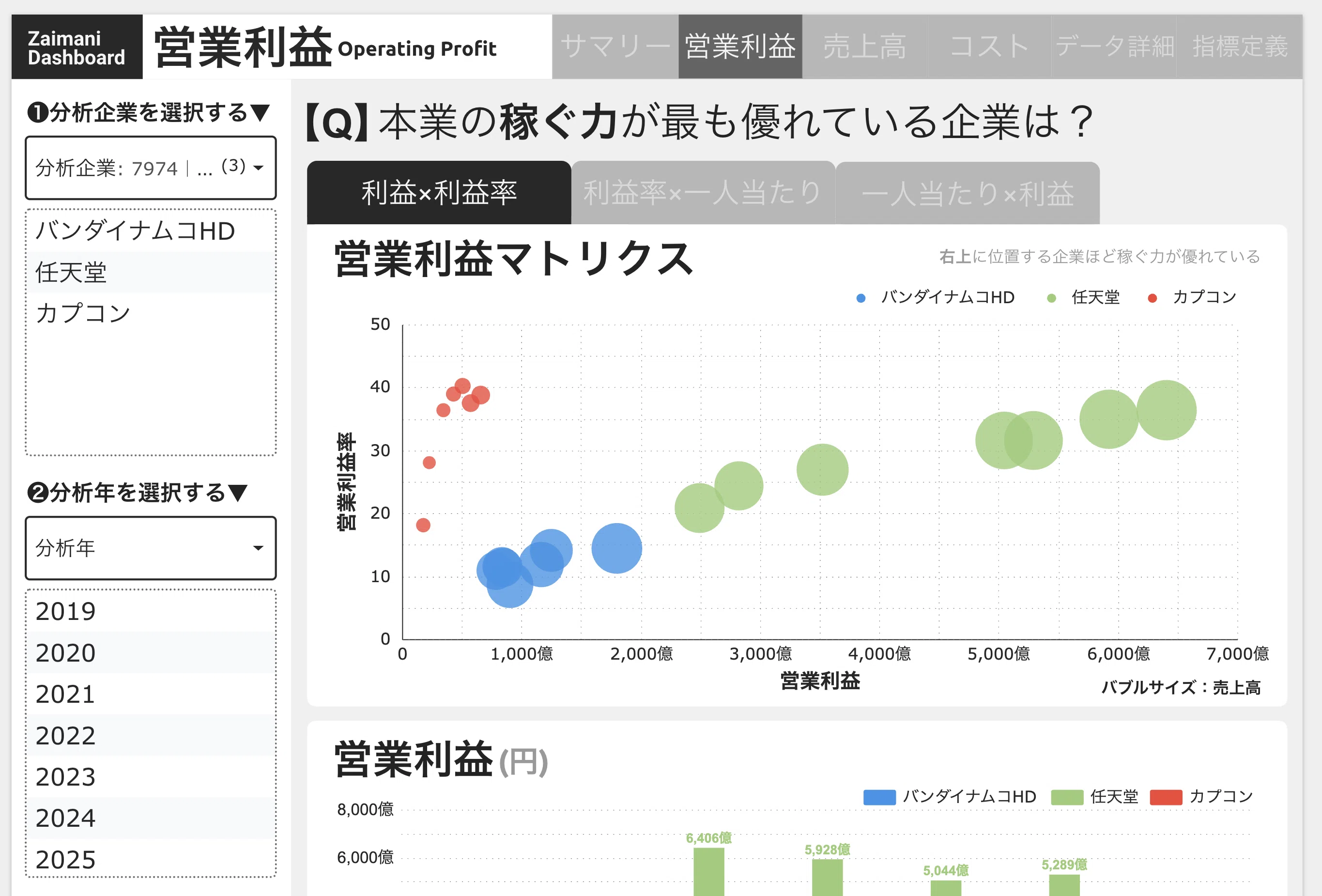Click the Zaimani Dashboard logo
This screenshot has height=896, width=1322.
click(77, 47)
